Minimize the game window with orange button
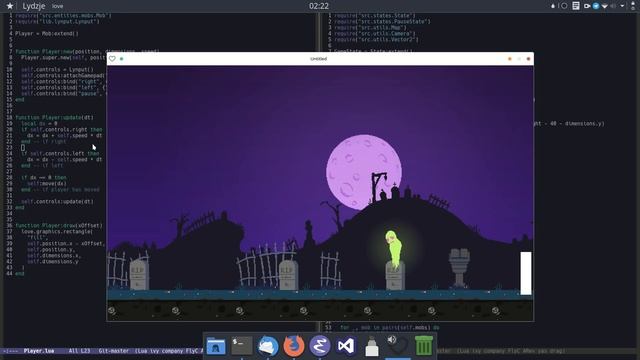The height and width of the screenshot is (360, 640). pyautogui.click(x=509, y=59)
